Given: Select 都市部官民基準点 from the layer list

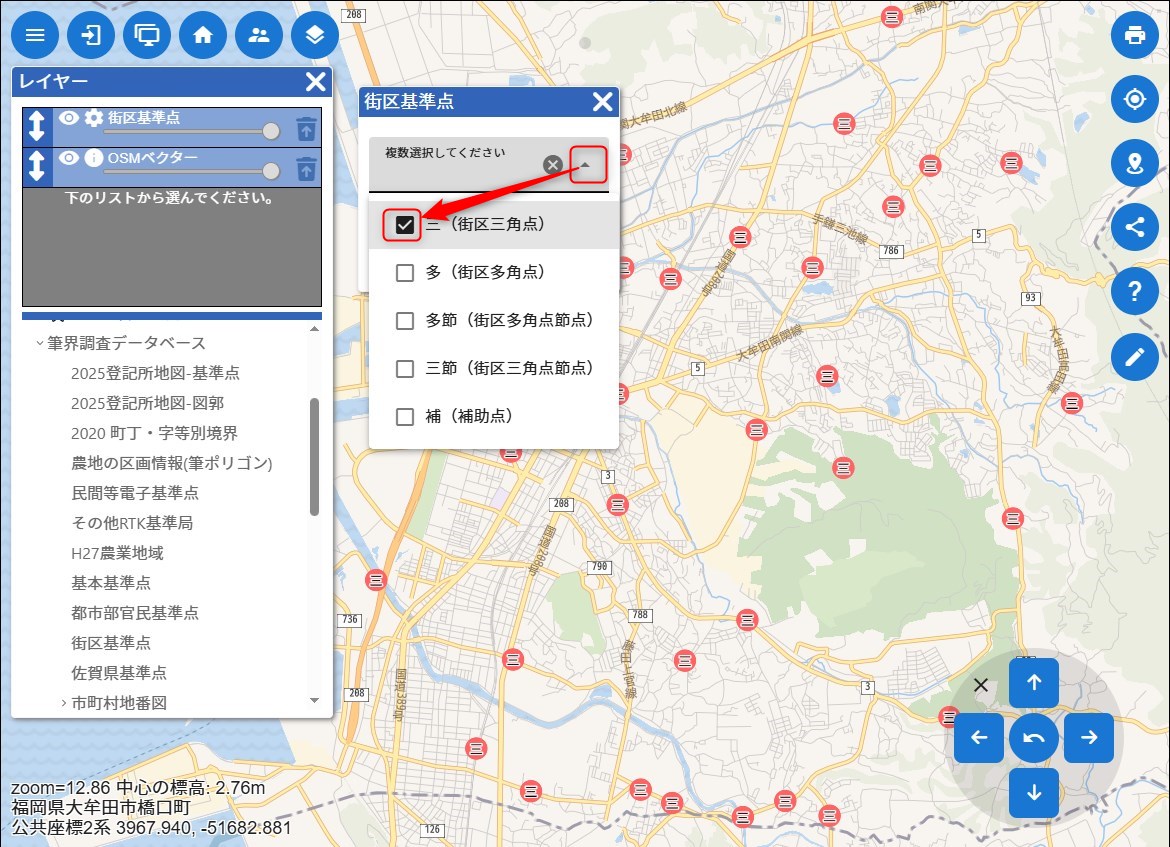Looking at the screenshot, I should click(x=134, y=613).
